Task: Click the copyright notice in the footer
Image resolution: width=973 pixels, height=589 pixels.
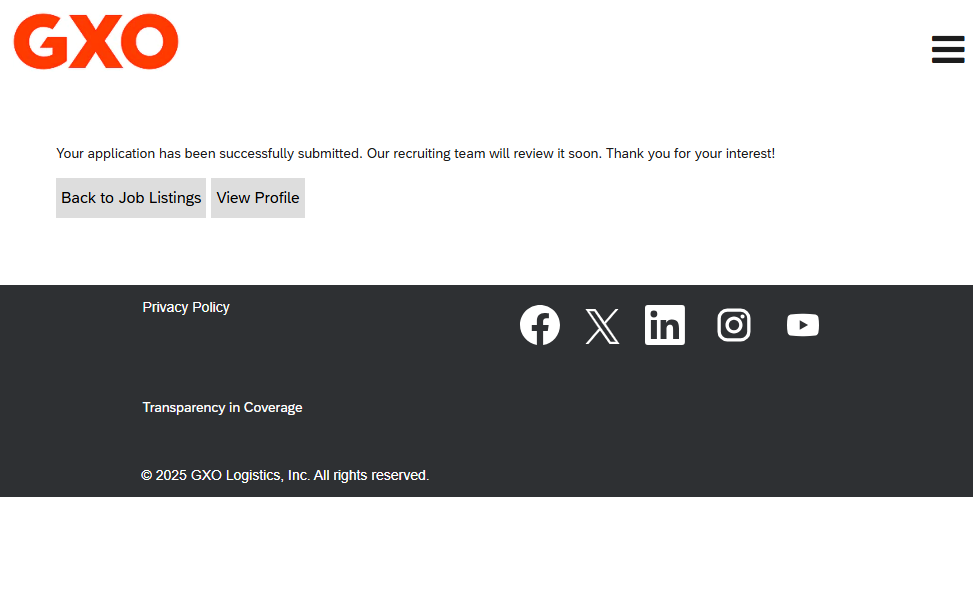Action: [x=285, y=475]
